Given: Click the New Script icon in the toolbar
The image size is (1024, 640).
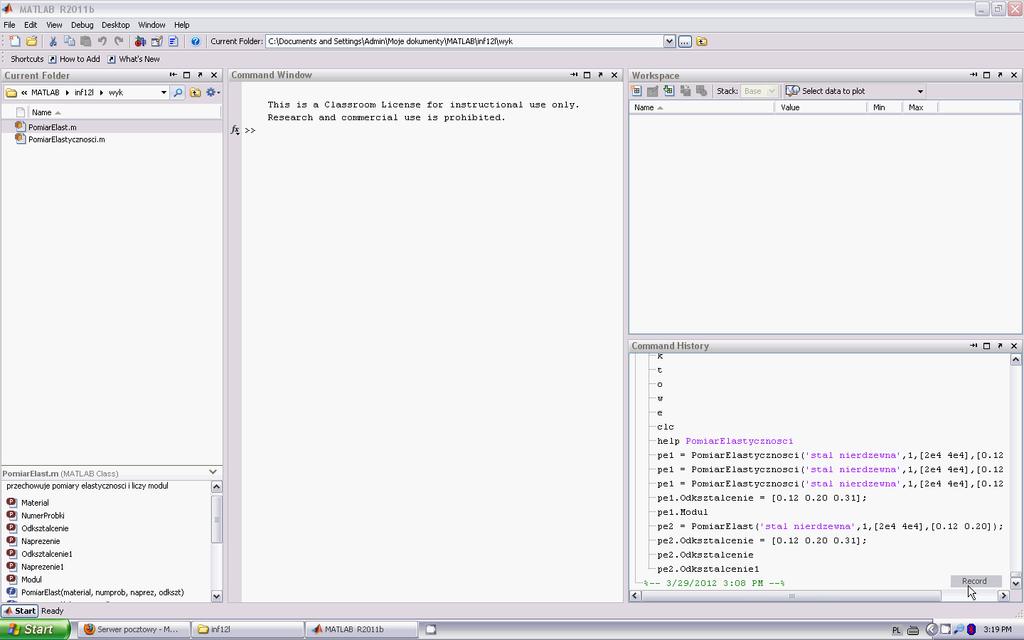Looking at the screenshot, I should [14, 41].
